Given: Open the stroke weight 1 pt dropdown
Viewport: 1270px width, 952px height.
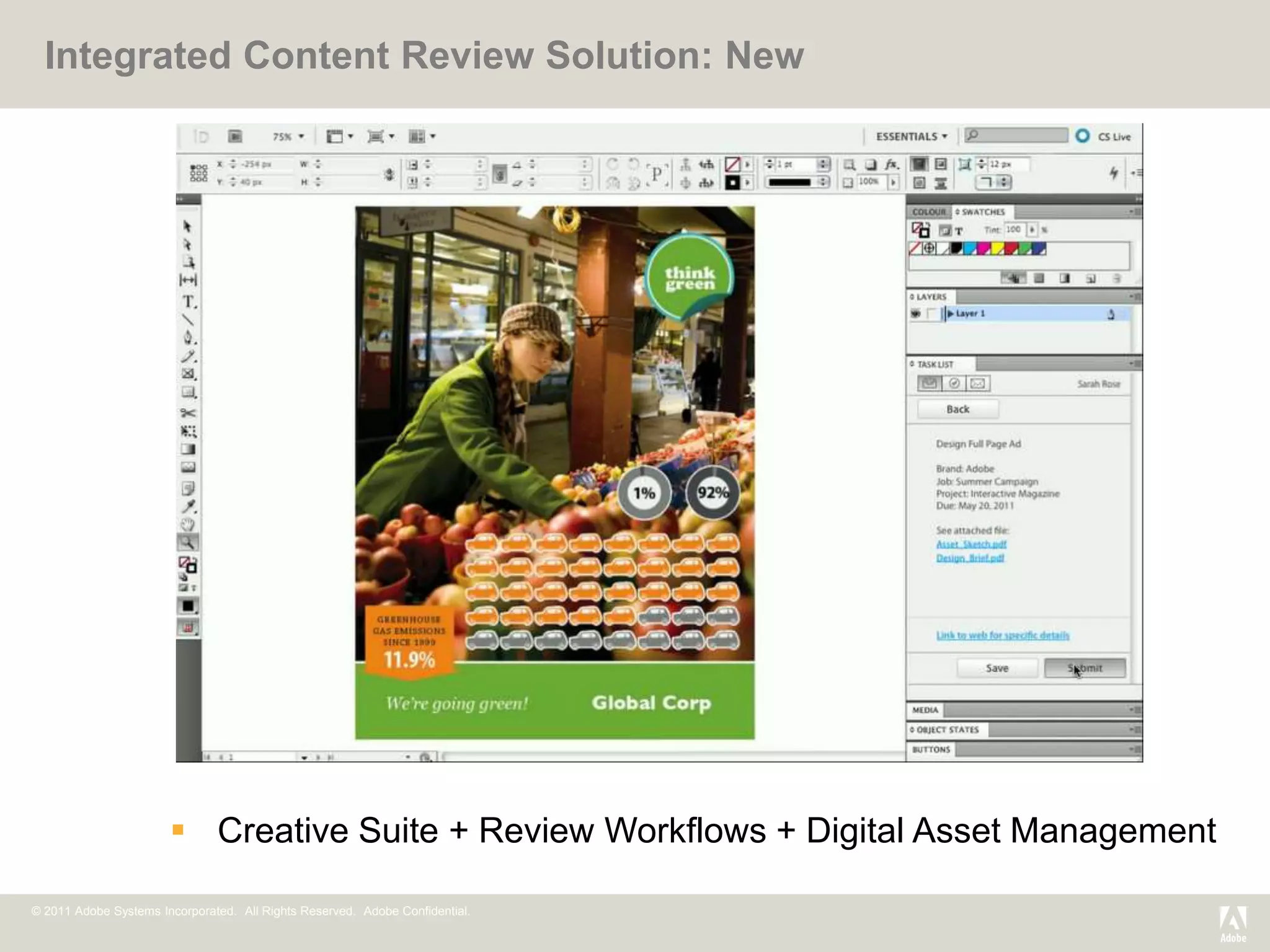Looking at the screenshot, I should (824, 164).
